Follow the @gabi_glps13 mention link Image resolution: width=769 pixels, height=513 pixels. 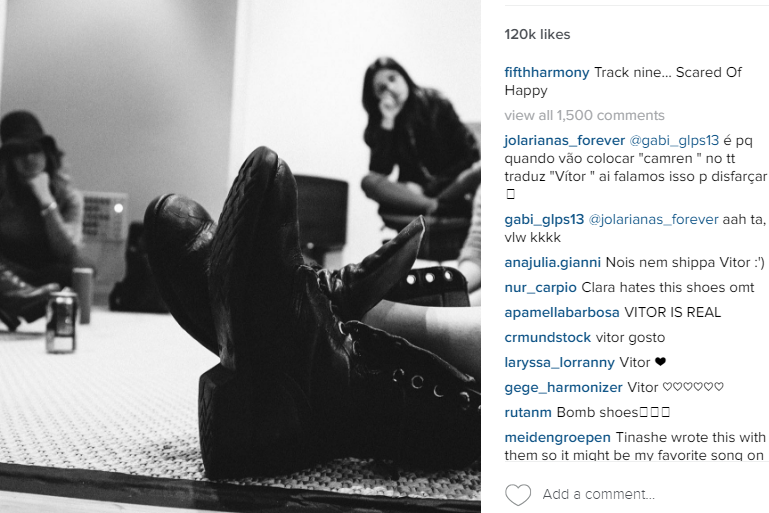click(674, 140)
